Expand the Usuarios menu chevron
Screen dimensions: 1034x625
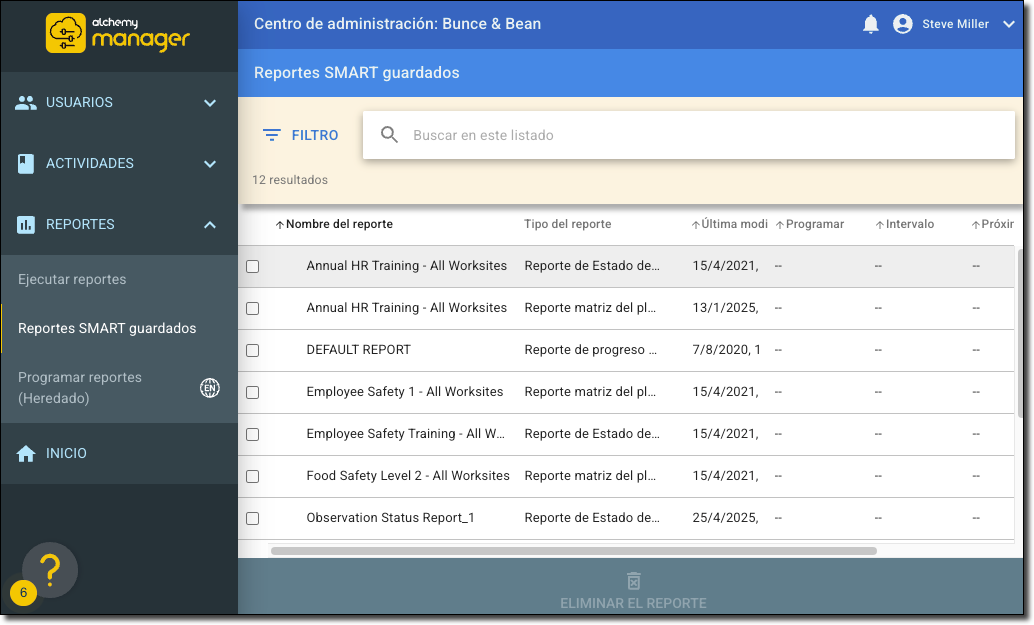tap(210, 103)
